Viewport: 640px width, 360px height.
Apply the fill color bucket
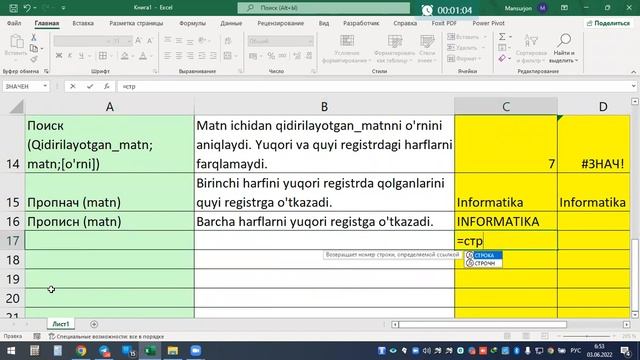[x=124, y=56]
